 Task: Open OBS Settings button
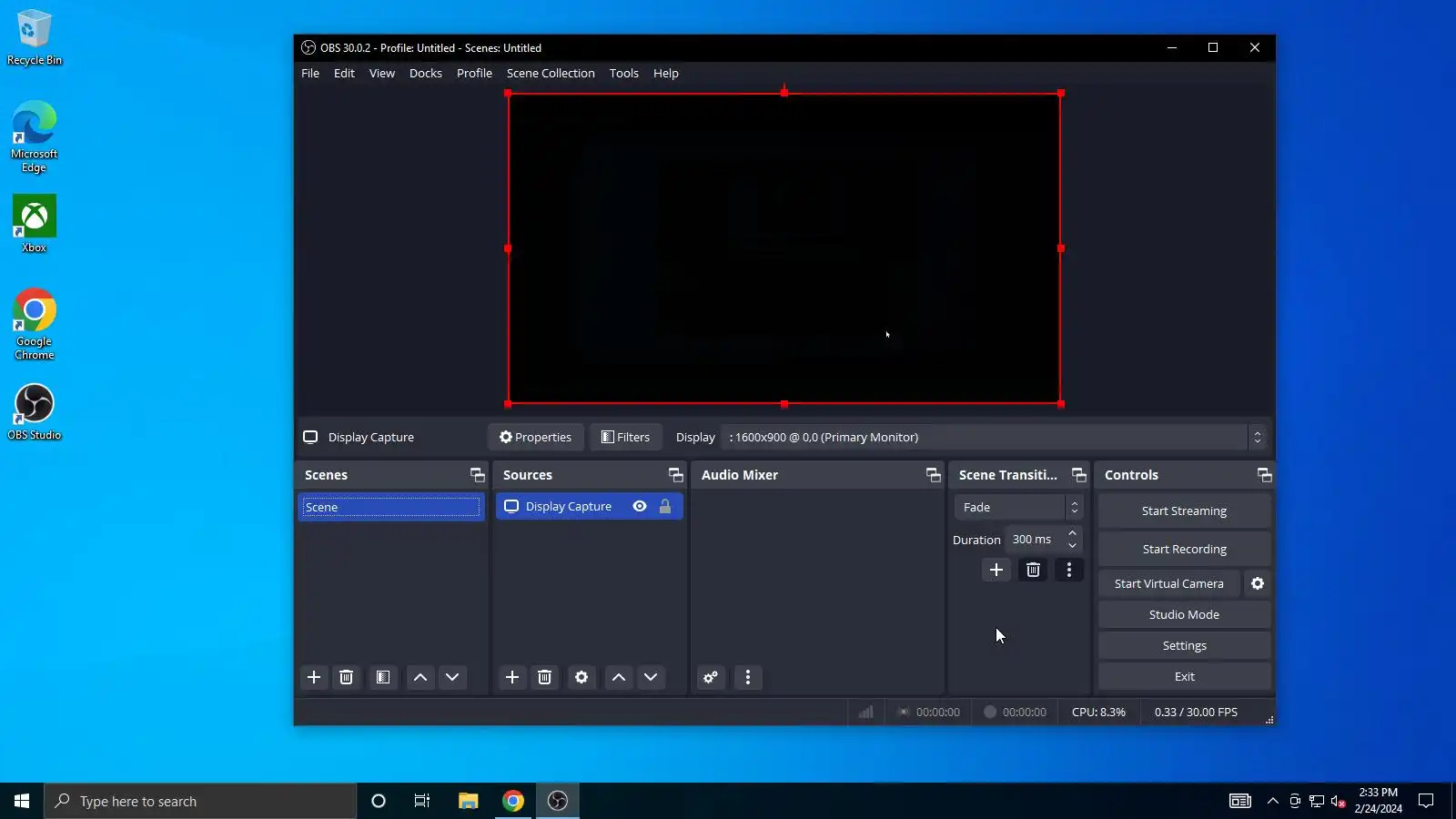click(1184, 645)
